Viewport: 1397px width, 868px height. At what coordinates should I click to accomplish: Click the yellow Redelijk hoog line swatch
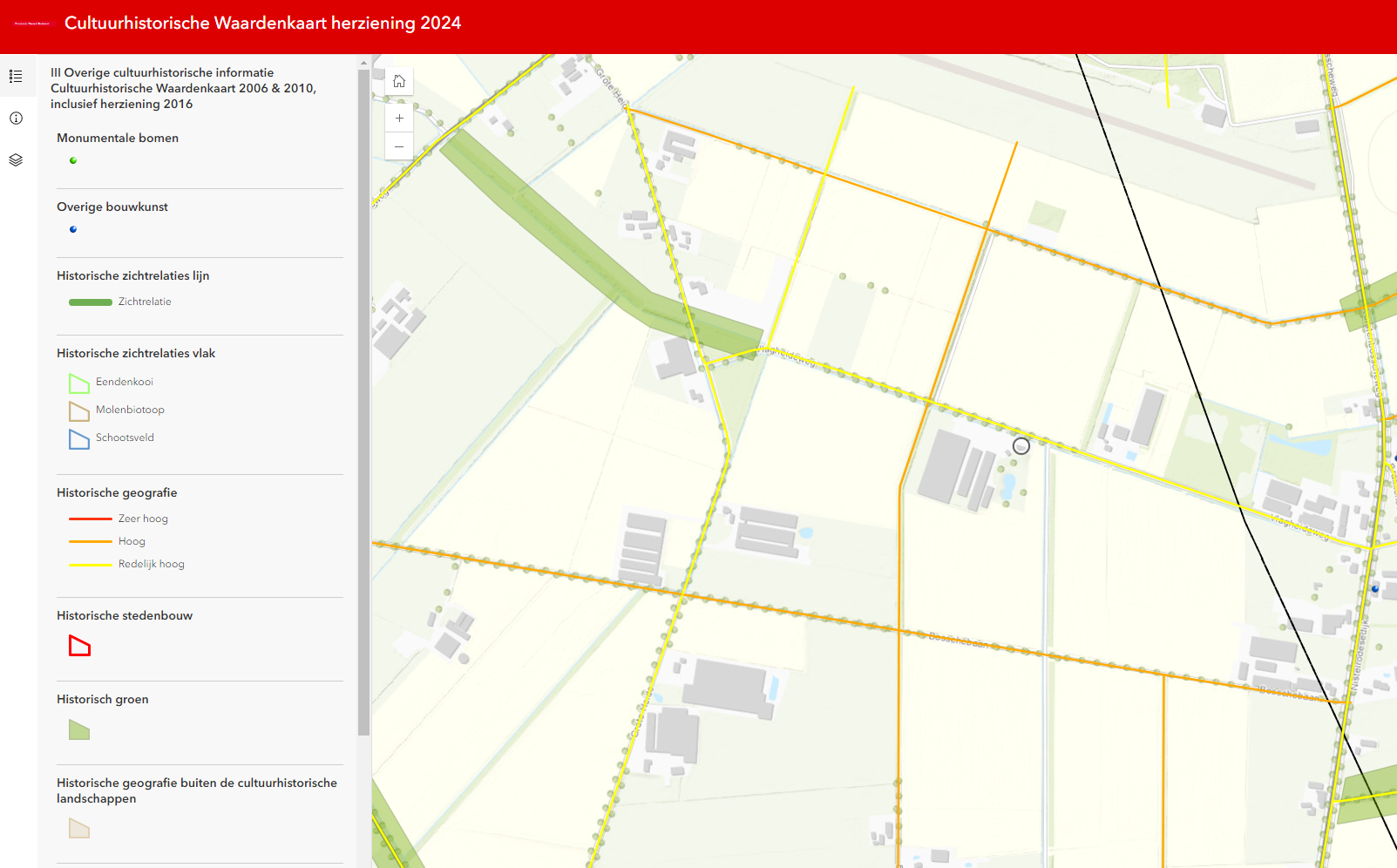91,565
